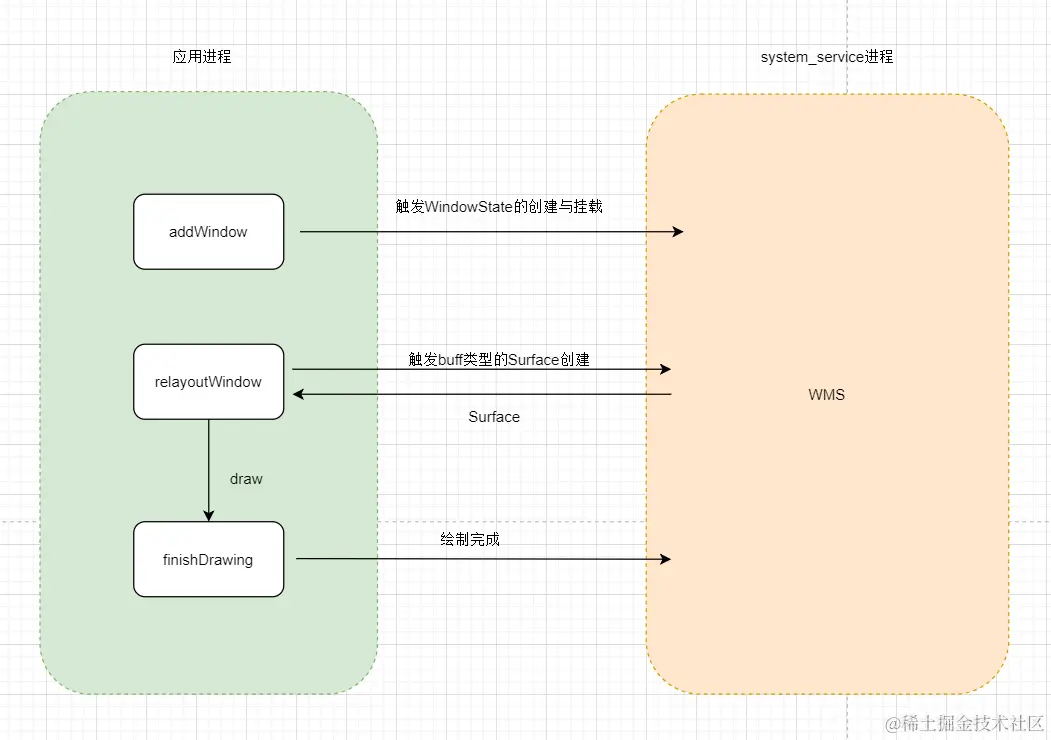This screenshot has width=1051, height=740.
Task: Click the 稀土掘金技术社区 watermark link
Action: click(966, 724)
